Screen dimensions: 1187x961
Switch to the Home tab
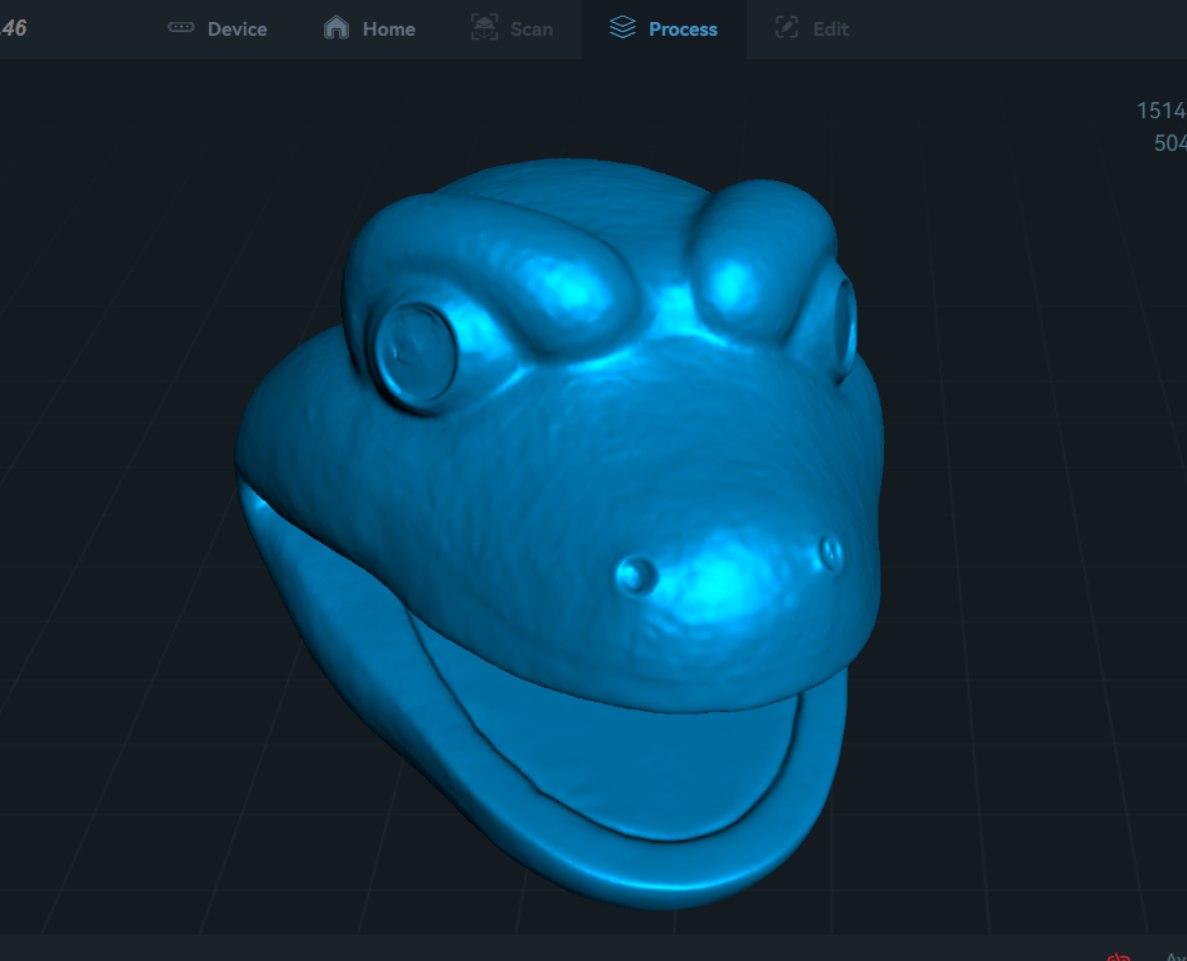click(388, 29)
